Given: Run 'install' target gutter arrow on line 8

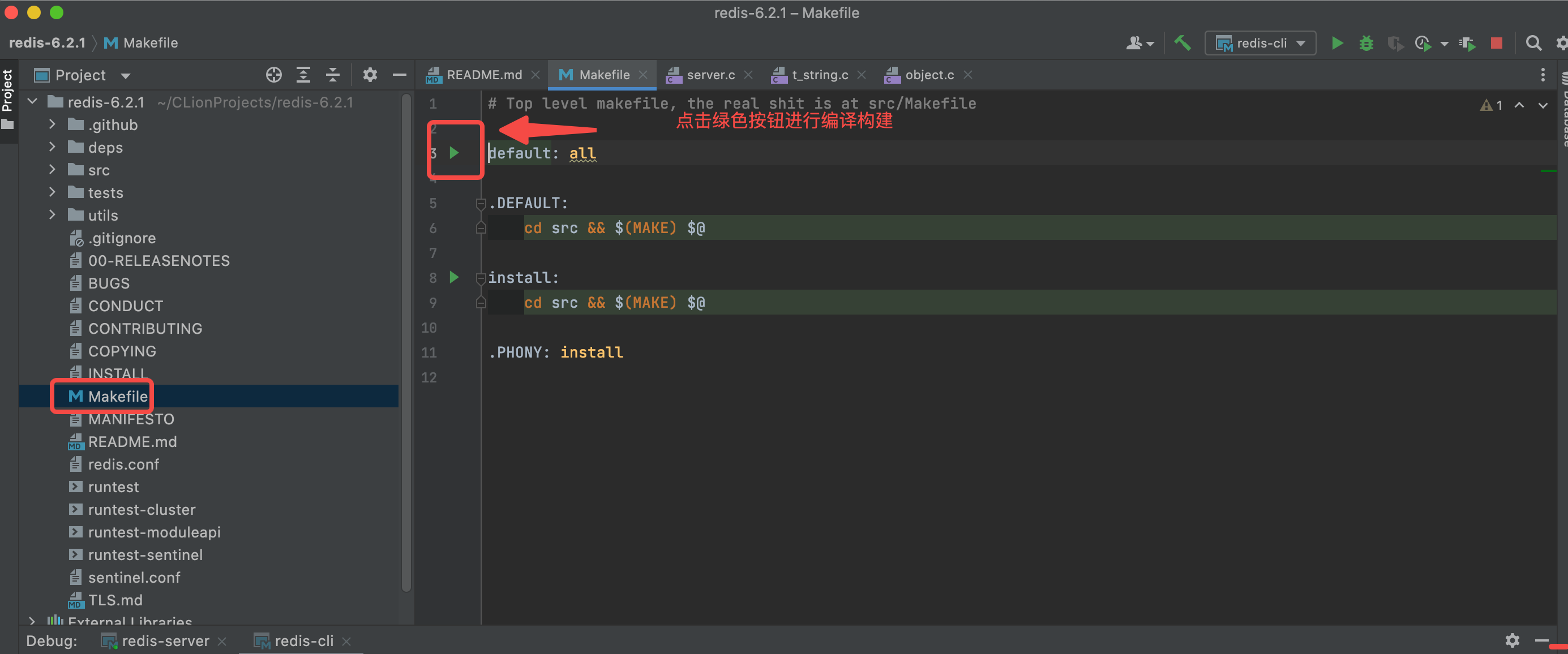Looking at the screenshot, I should click(x=454, y=277).
